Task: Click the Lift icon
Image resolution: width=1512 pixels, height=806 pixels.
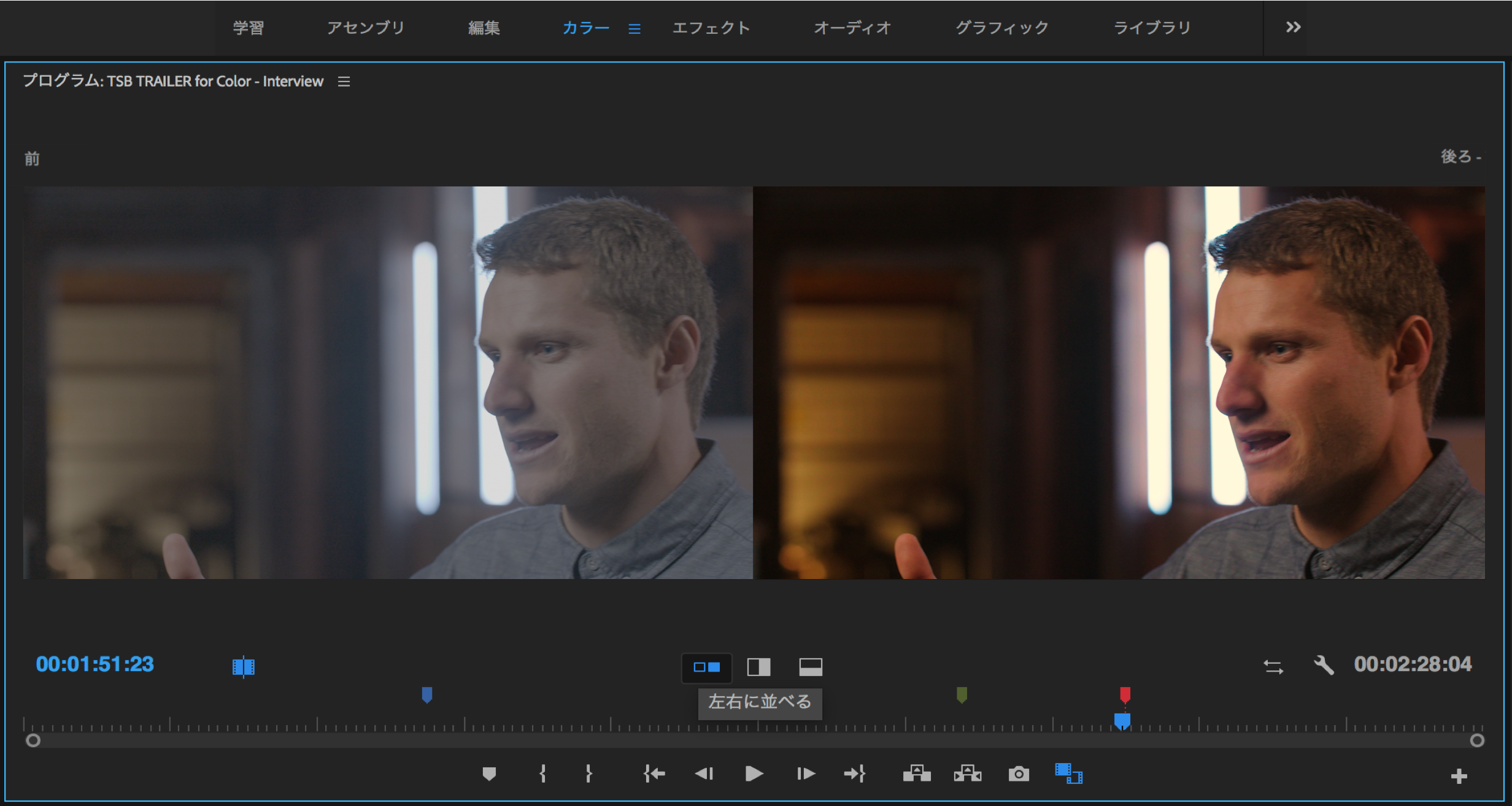Action: pyautogui.click(x=917, y=774)
